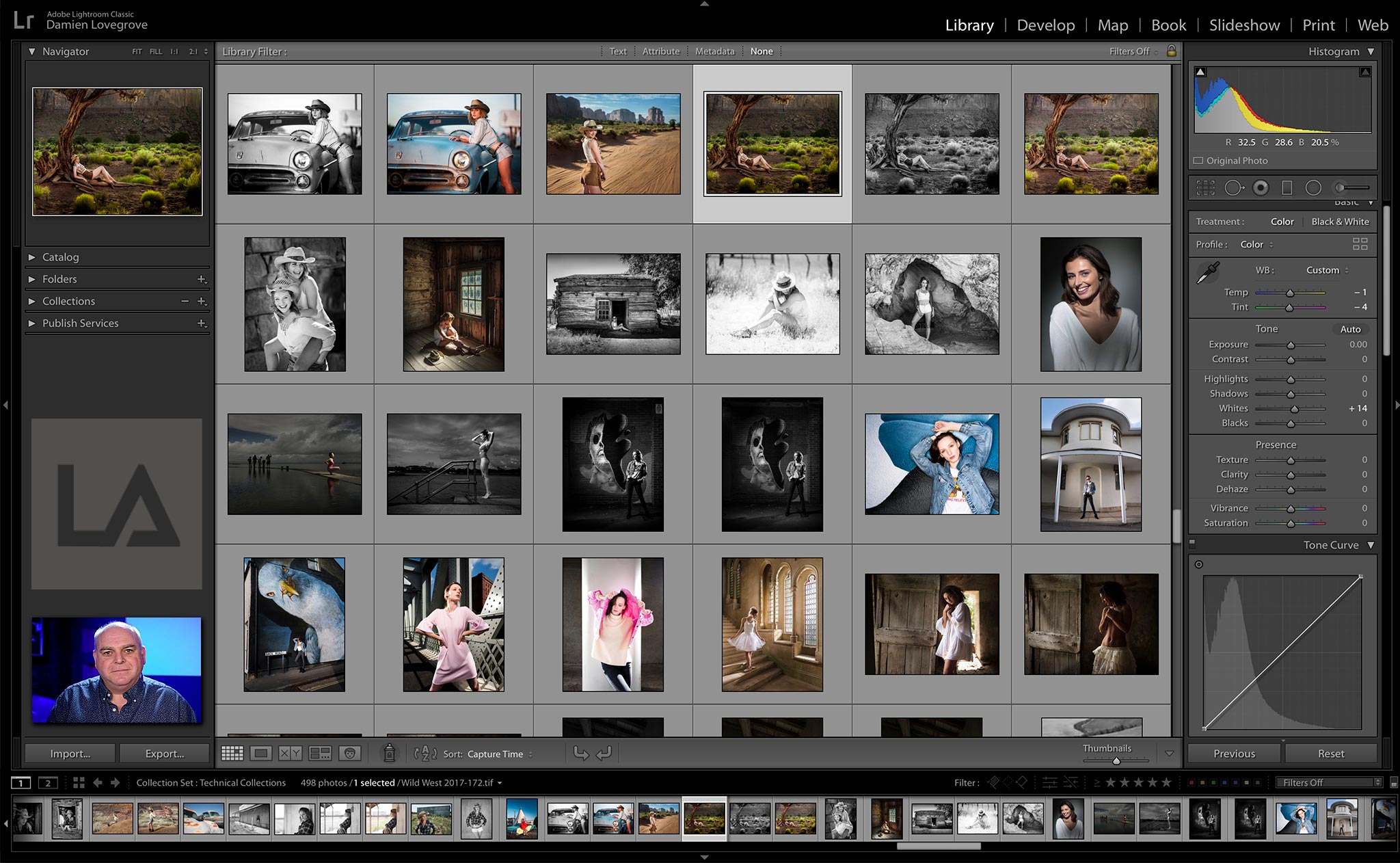Open the Book module
The width and height of the screenshot is (1400, 863).
click(x=1169, y=25)
